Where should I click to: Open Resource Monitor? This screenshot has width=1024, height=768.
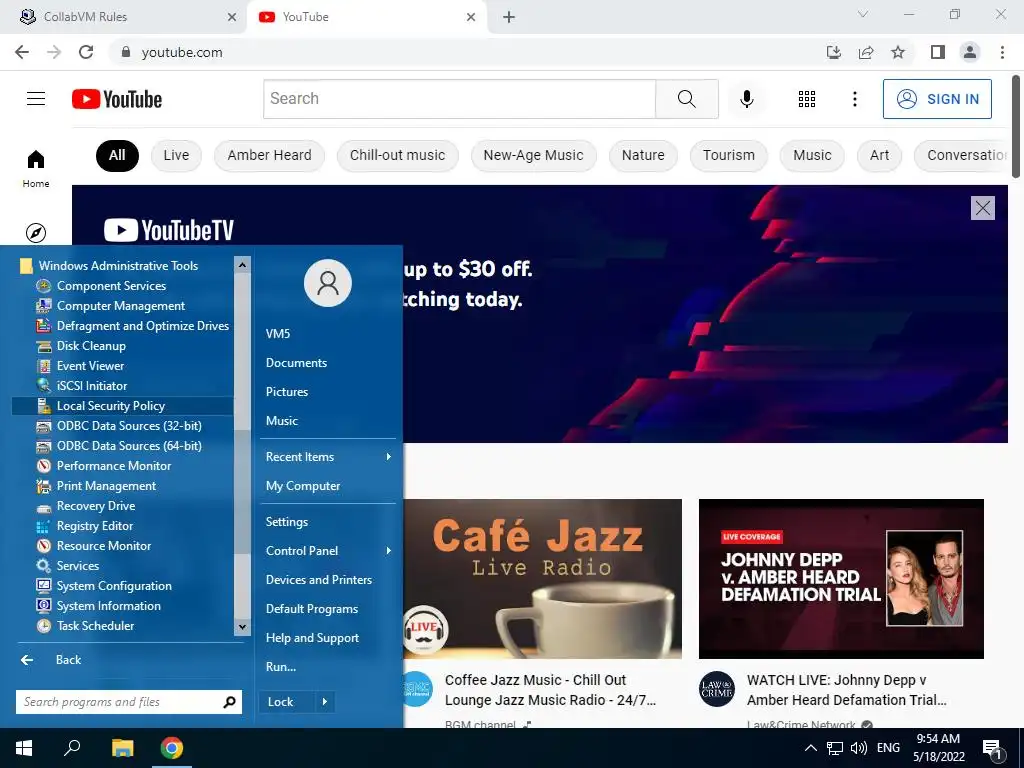pyautogui.click(x=103, y=545)
